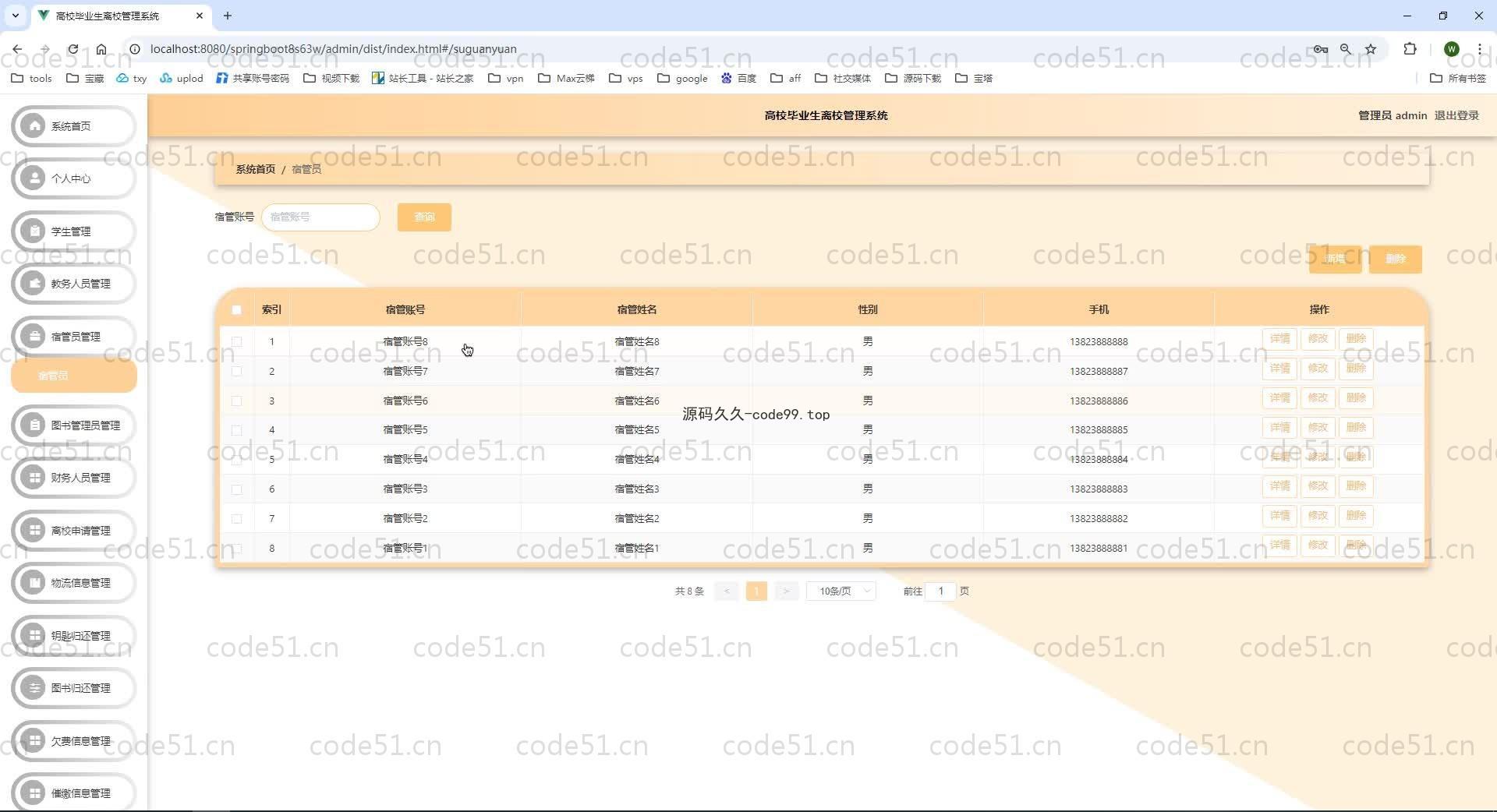
Task: Check the checkbox for row 宿管账号1
Action: 237,549
